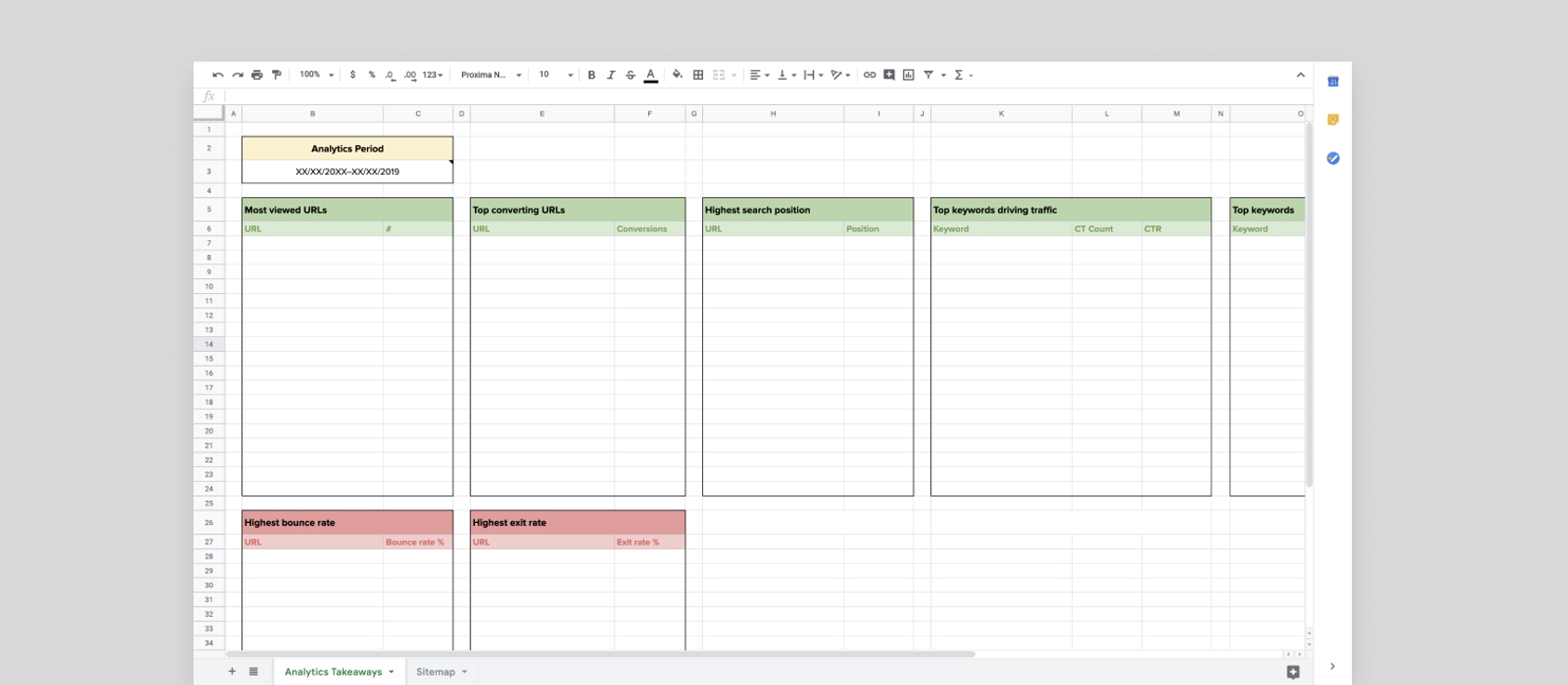Redo the last action
Image resolution: width=1568 pixels, height=685 pixels.
[237, 75]
